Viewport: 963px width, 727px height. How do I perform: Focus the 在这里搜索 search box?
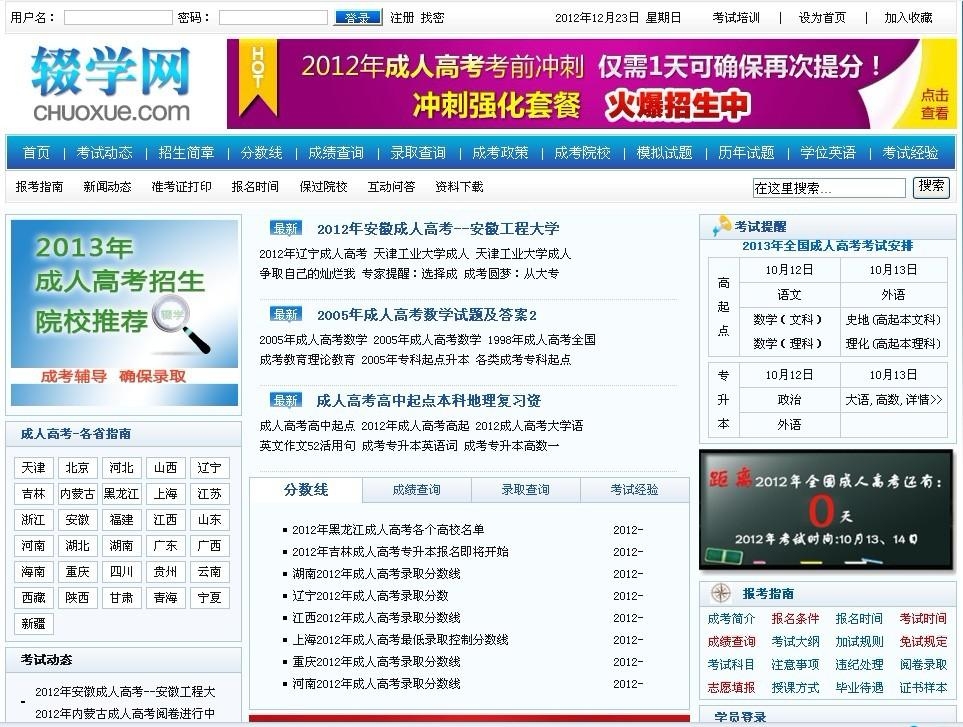828,188
